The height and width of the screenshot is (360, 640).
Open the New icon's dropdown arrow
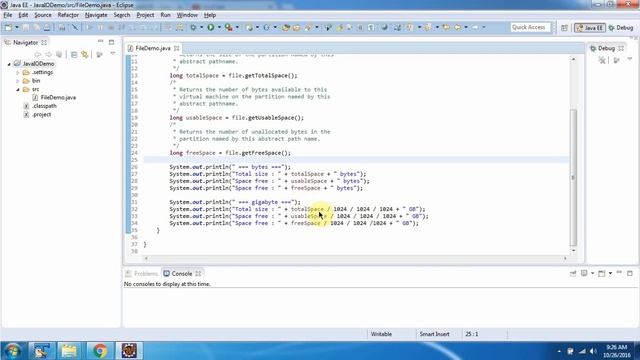coord(17,27)
